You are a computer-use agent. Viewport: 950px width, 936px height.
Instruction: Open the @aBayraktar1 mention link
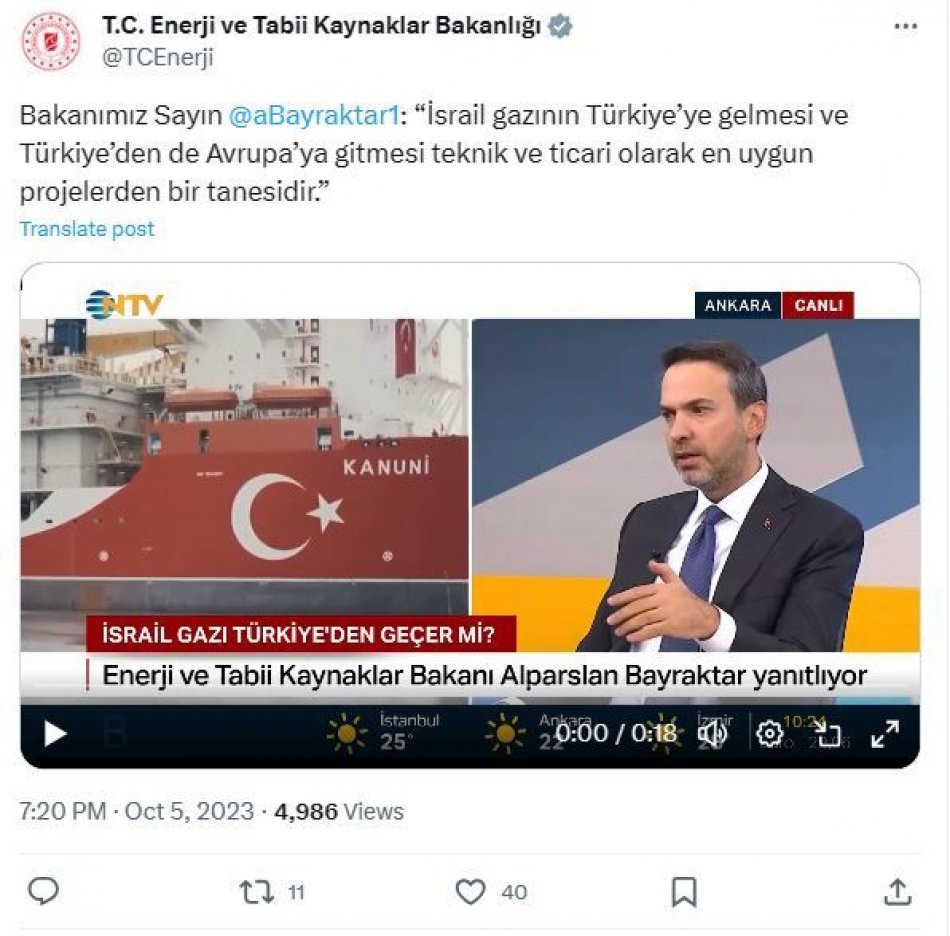pos(314,115)
